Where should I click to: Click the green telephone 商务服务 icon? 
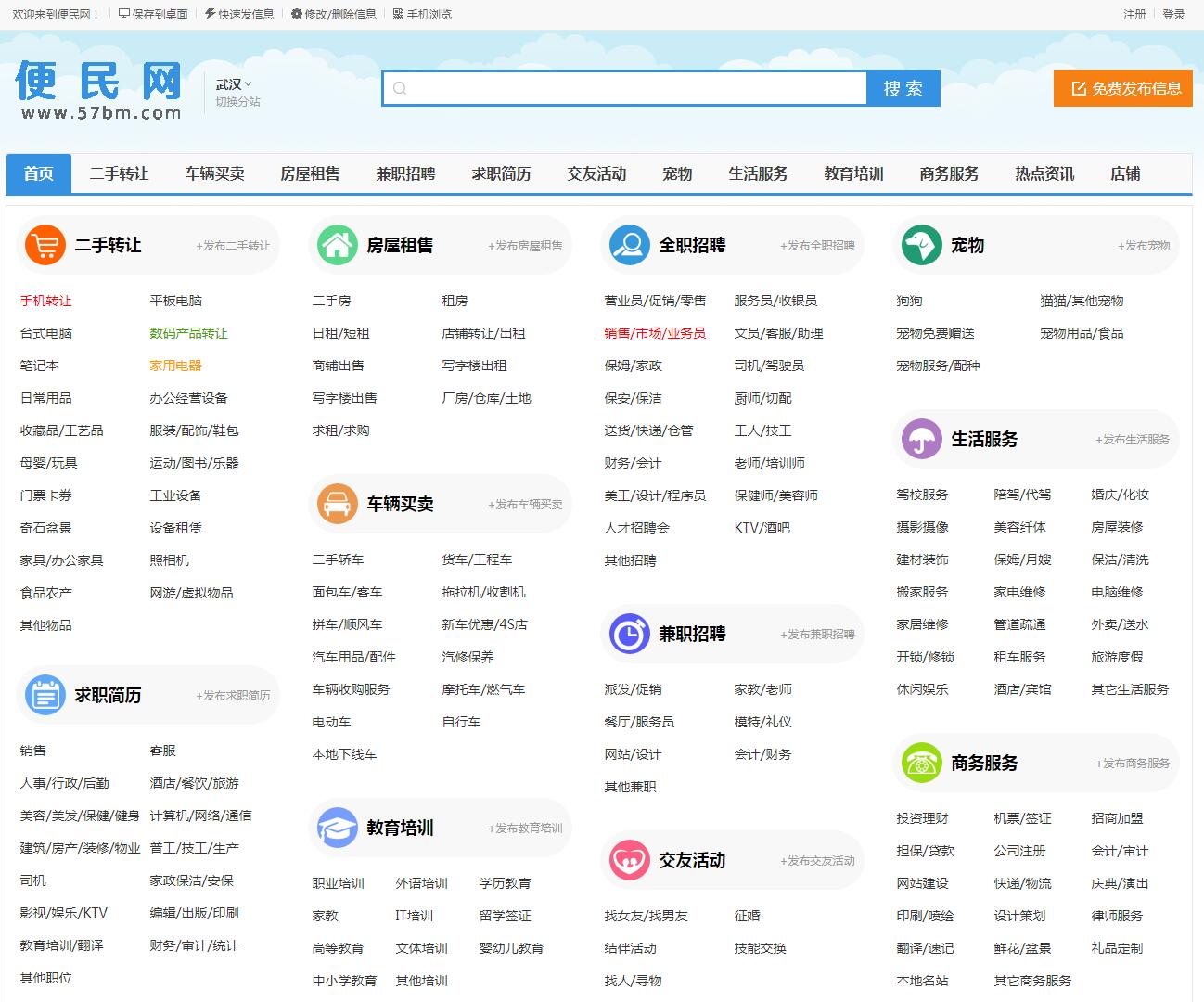tap(921, 764)
